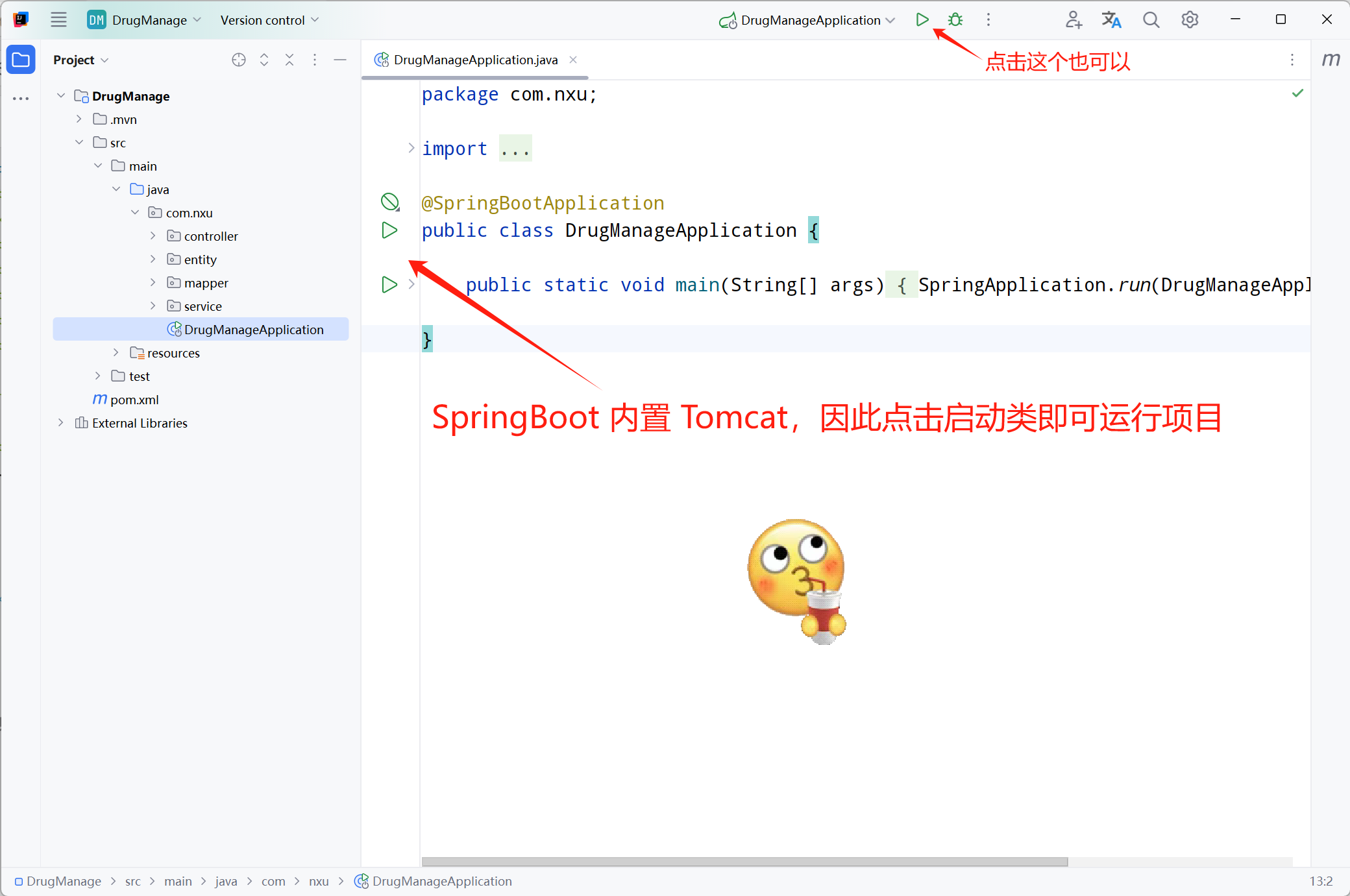Click the Translate icon in the toolbar
Screen dimensions: 1350x896
[x=1111, y=20]
